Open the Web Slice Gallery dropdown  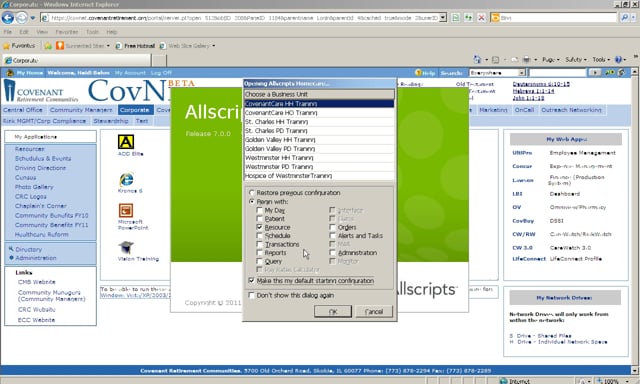pyautogui.click(x=213, y=46)
